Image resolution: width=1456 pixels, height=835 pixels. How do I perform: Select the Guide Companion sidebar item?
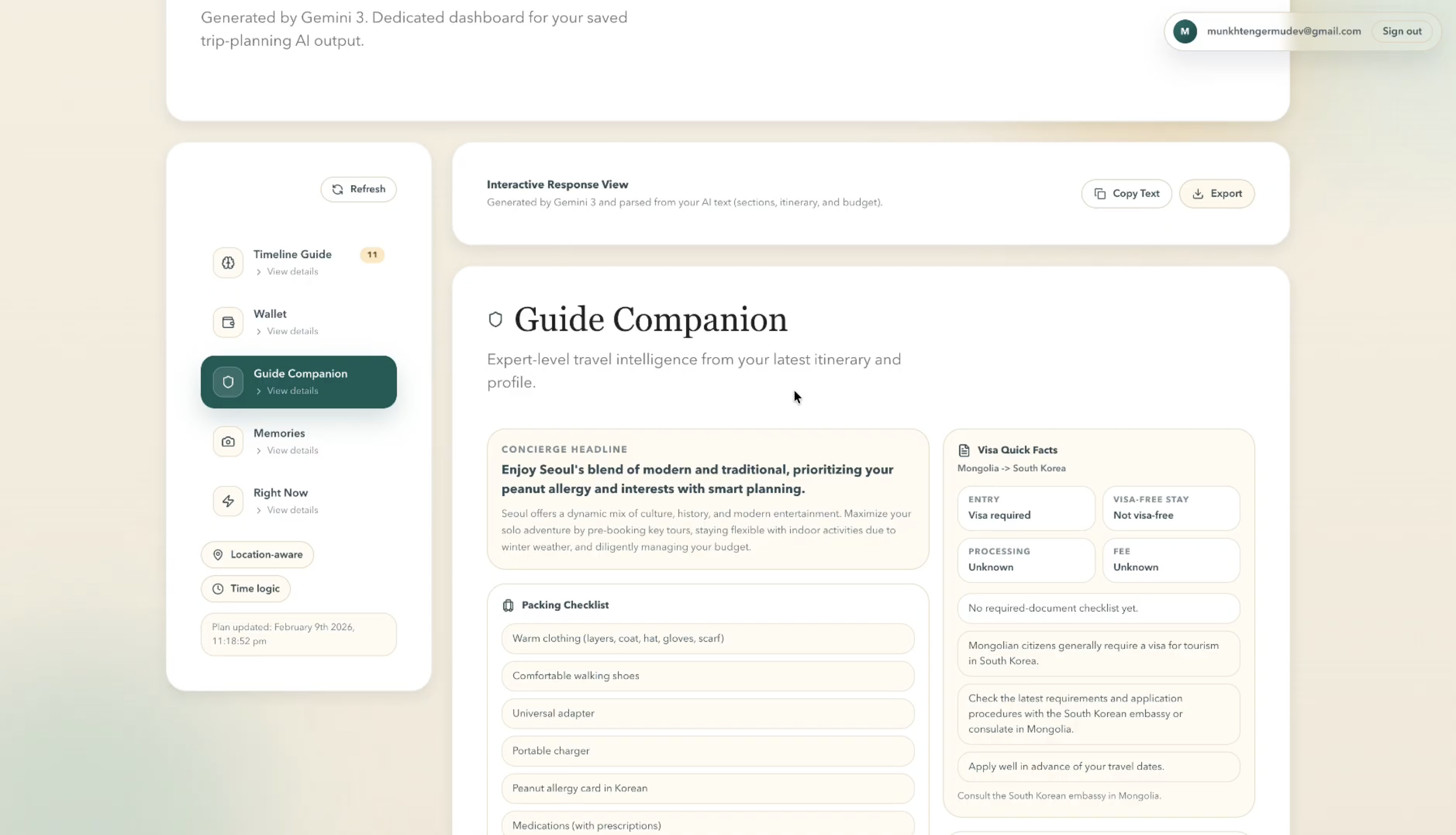point(300,374)
